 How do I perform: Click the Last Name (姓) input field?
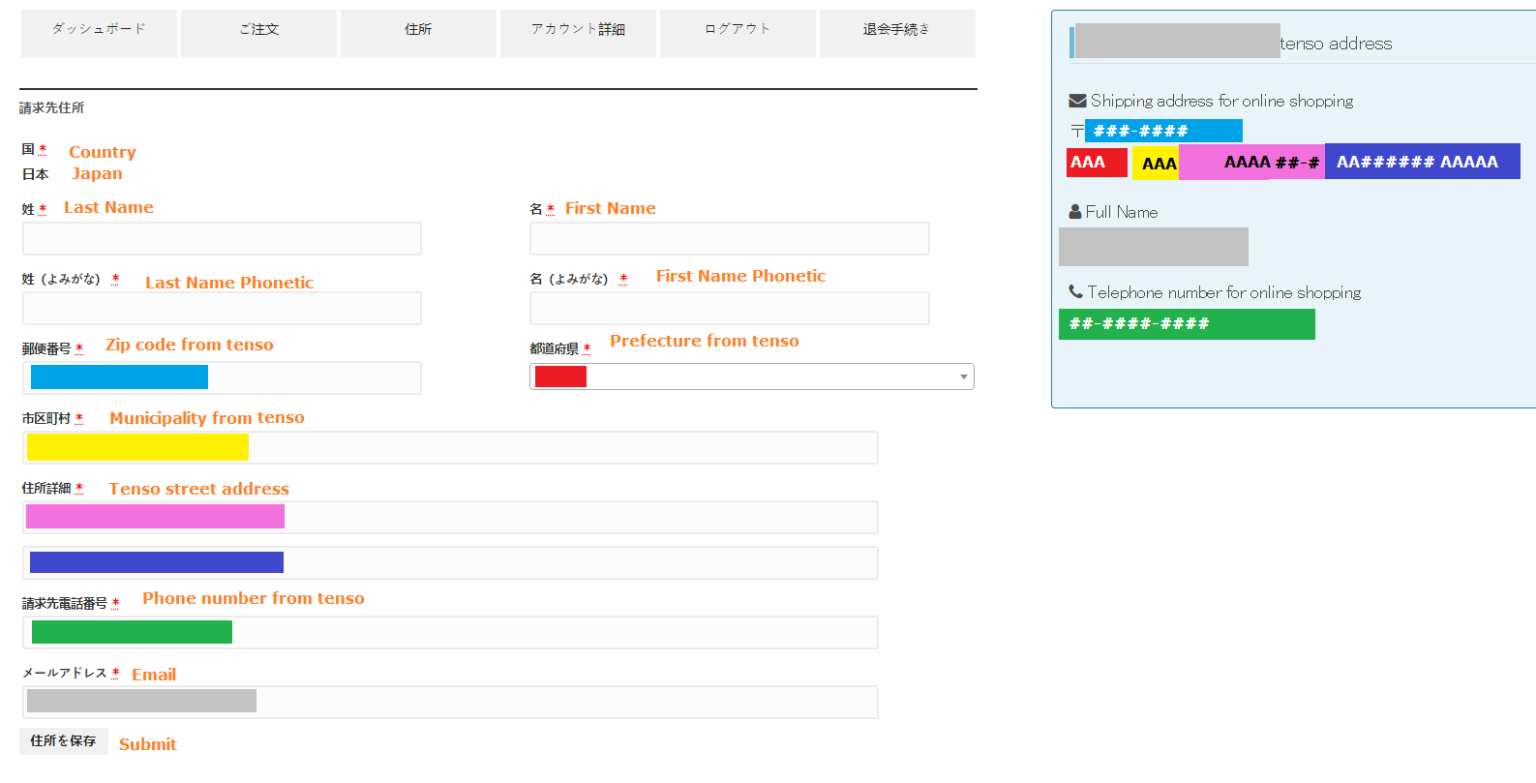pyautogui.click(x=222, y=239)
